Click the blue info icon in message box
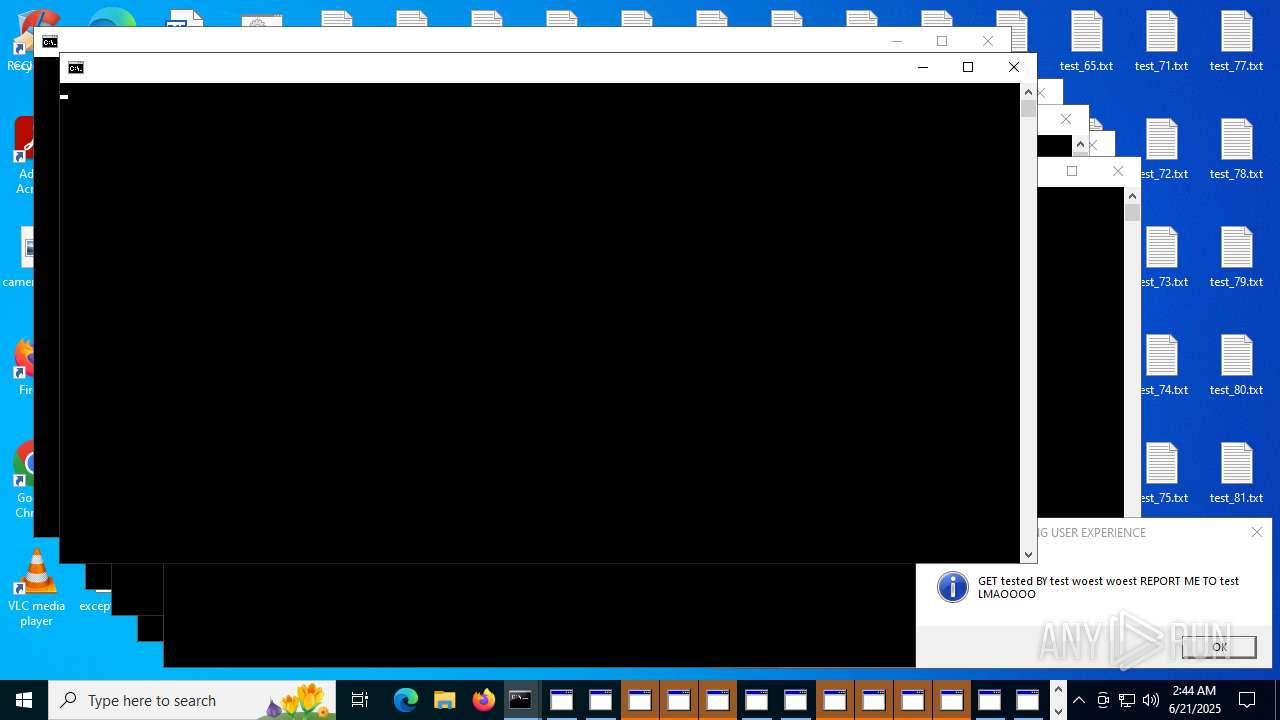1280x720 pixels. tap(953, 587)
